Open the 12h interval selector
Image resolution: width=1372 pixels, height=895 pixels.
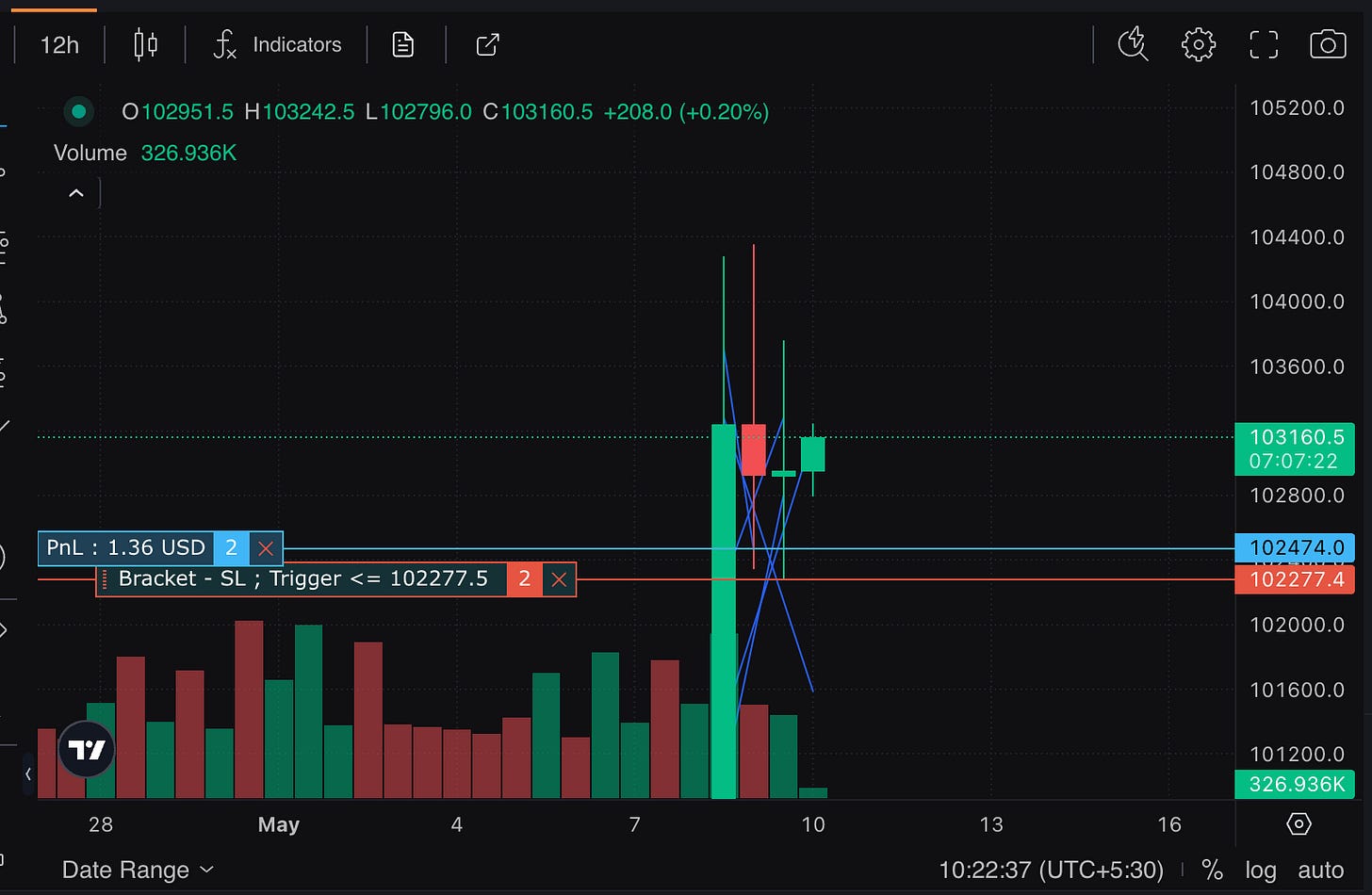pyautogui.click(x=58, y=43)
